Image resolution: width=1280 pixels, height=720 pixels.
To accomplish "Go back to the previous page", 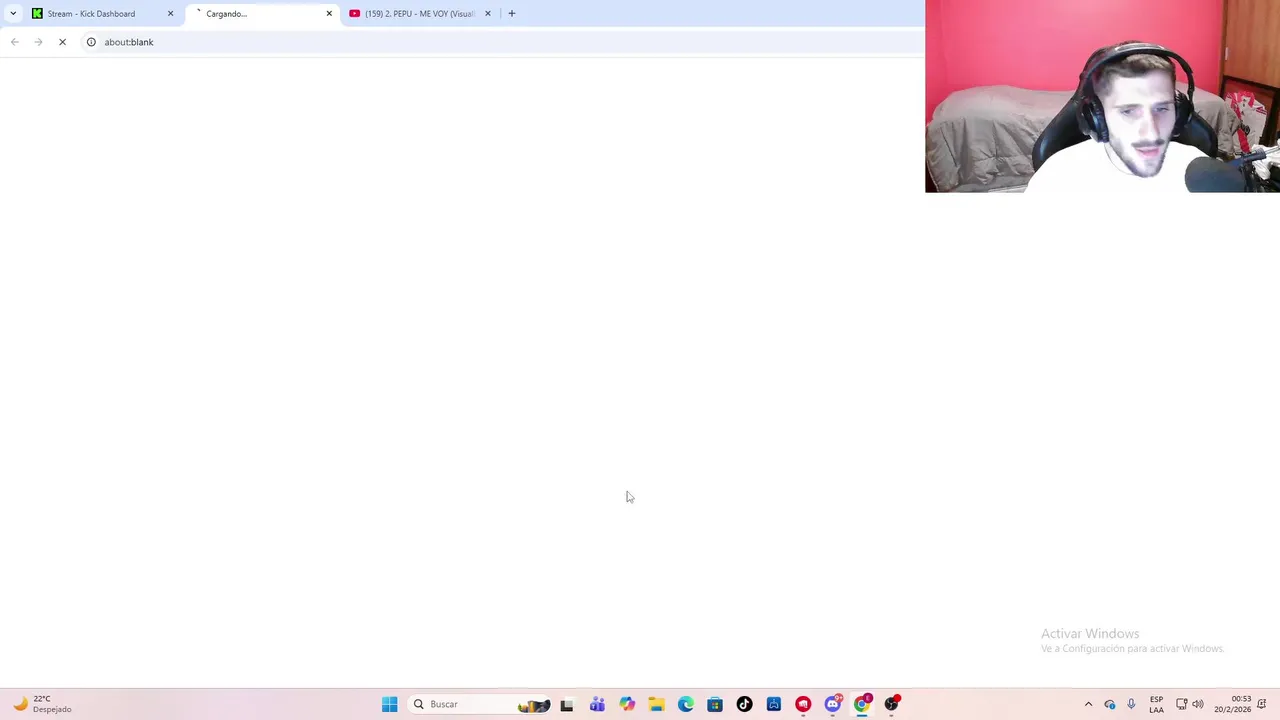I will (x=15, y=42).
